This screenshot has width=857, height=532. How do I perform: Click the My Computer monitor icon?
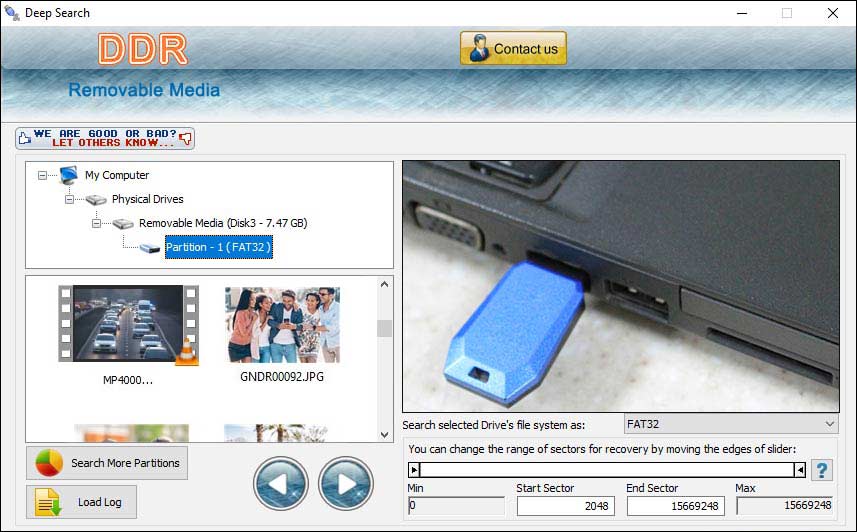point(69,175)
